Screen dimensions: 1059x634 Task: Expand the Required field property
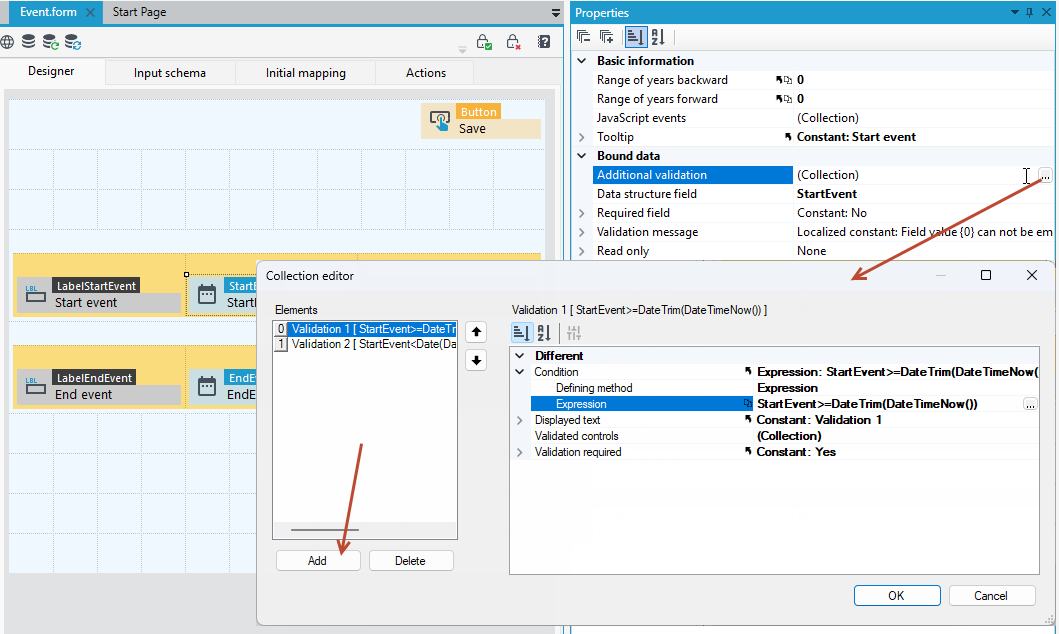[x=582, y=213]
